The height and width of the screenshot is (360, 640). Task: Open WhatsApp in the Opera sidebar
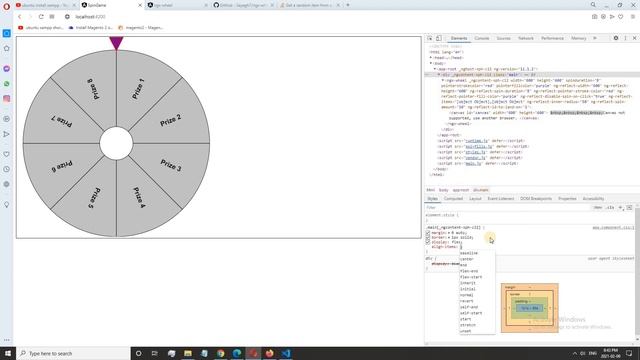point(7,84)
